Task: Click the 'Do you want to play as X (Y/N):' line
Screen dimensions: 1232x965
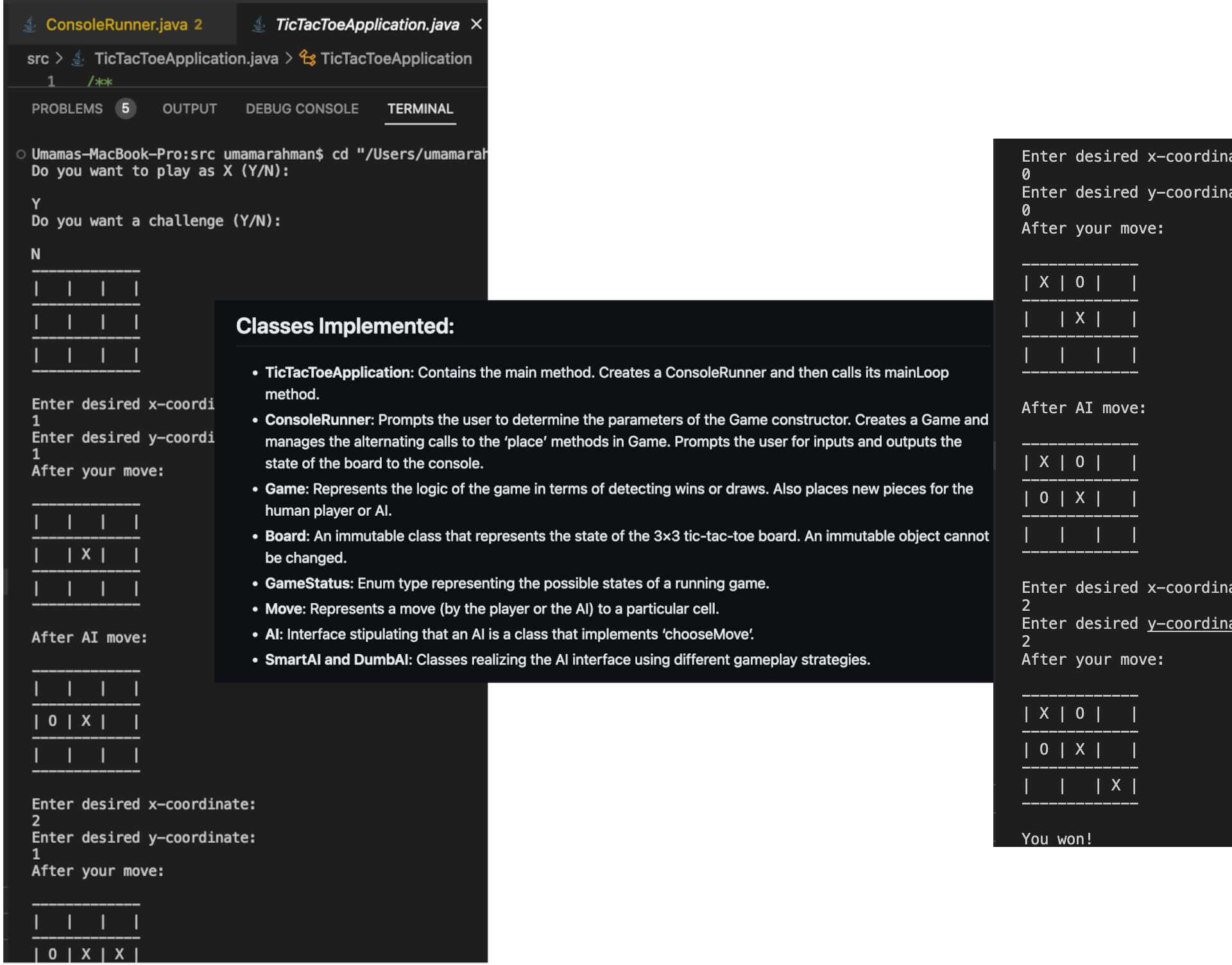Action: coord(160,171)
